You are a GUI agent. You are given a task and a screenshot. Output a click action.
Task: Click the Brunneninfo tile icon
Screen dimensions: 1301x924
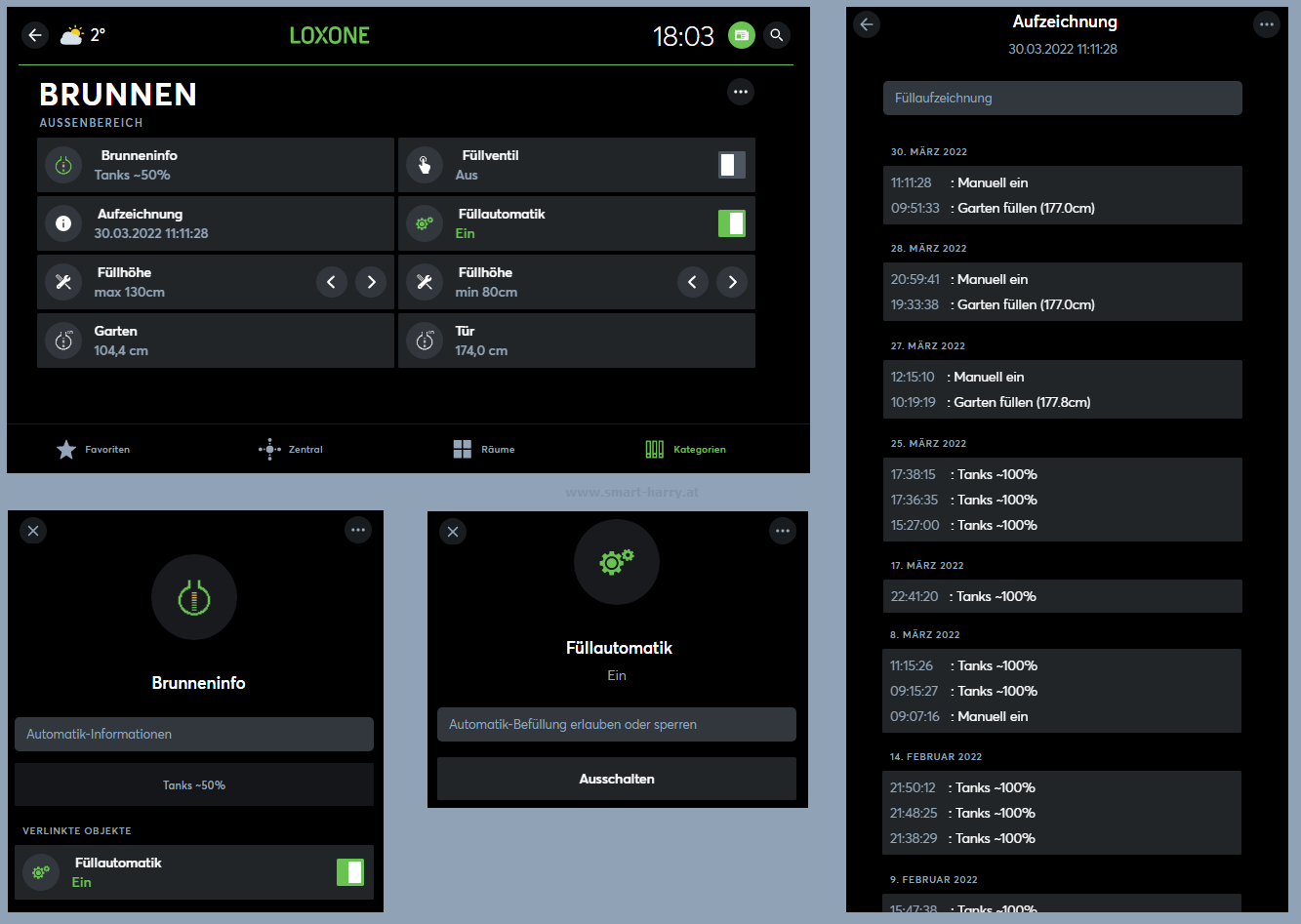63,165
